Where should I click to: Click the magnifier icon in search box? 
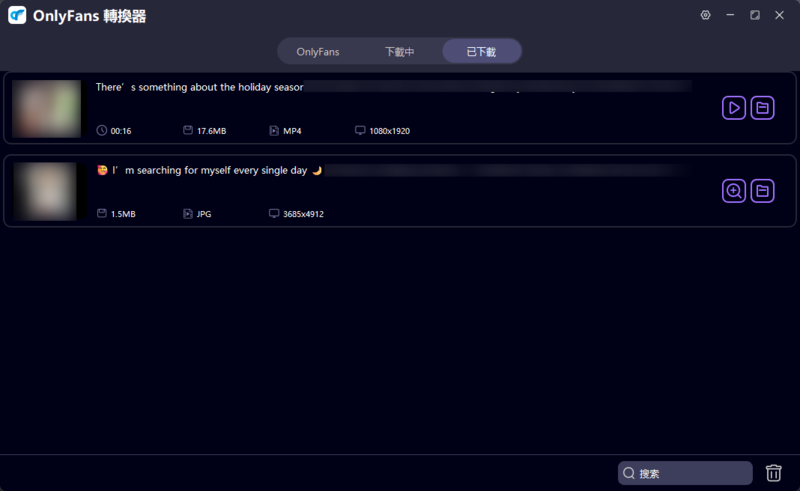628,473
